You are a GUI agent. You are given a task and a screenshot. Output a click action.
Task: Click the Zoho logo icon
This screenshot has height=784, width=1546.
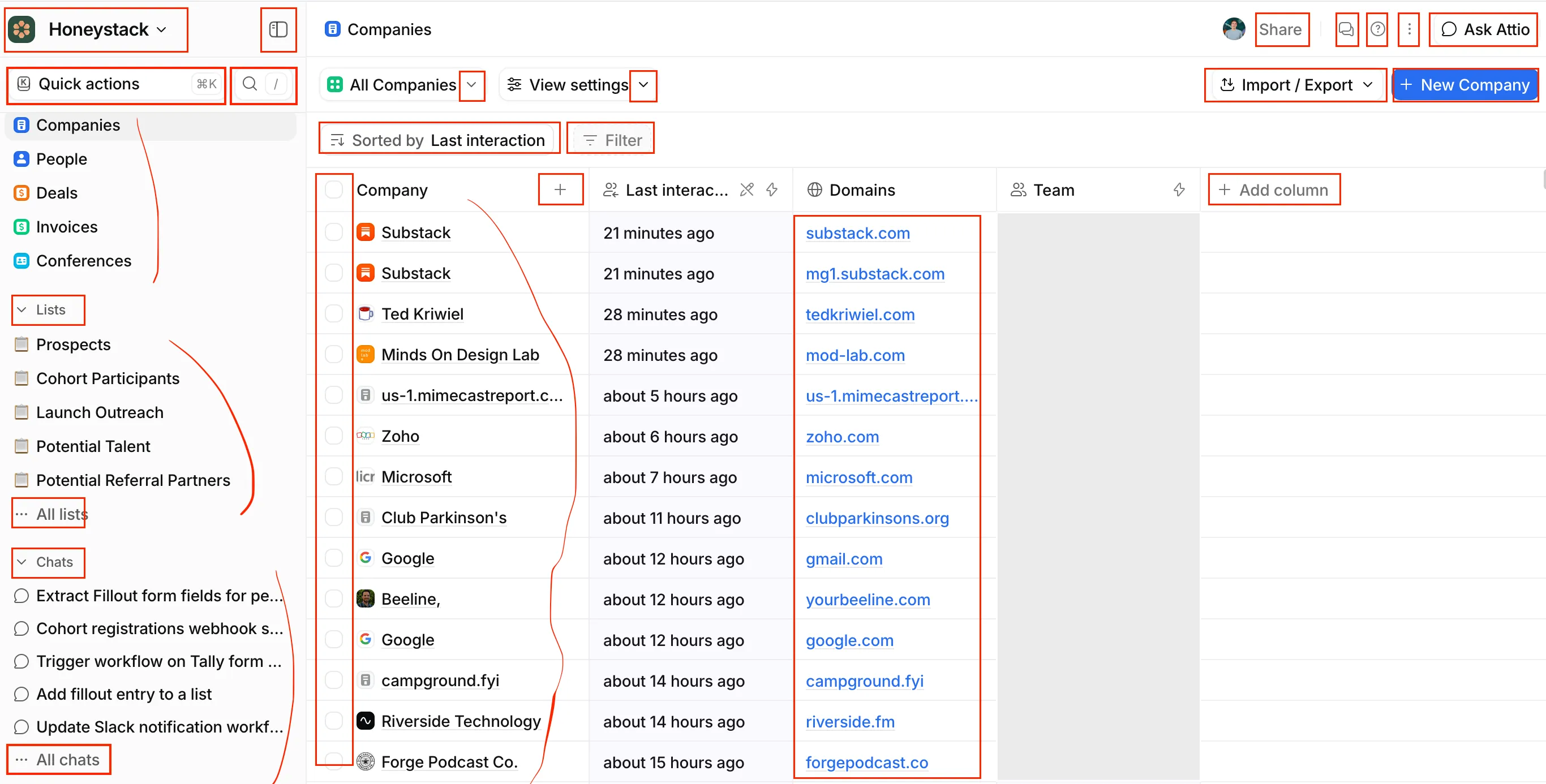[366, 436]
